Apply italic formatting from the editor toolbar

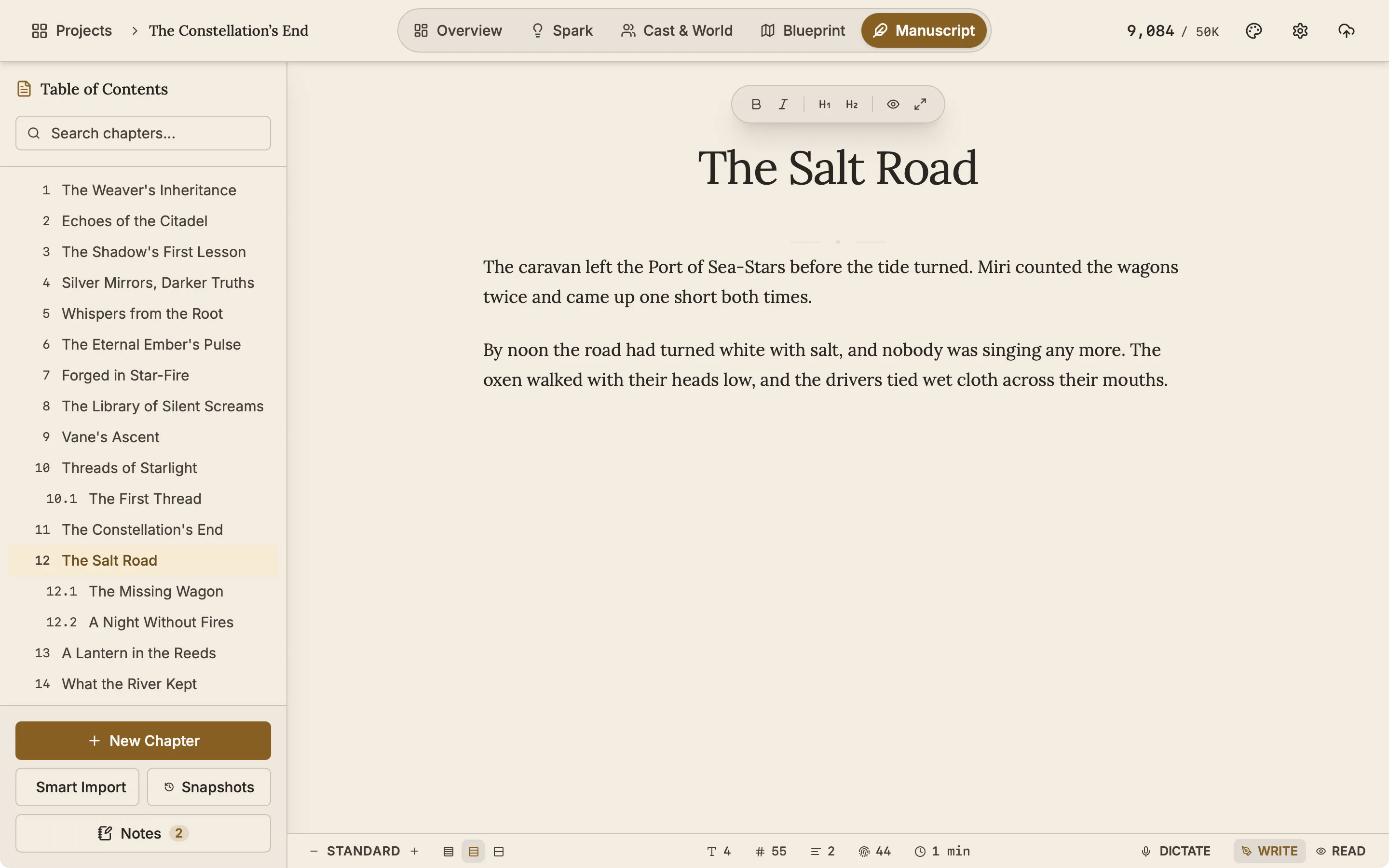[783, 104]
